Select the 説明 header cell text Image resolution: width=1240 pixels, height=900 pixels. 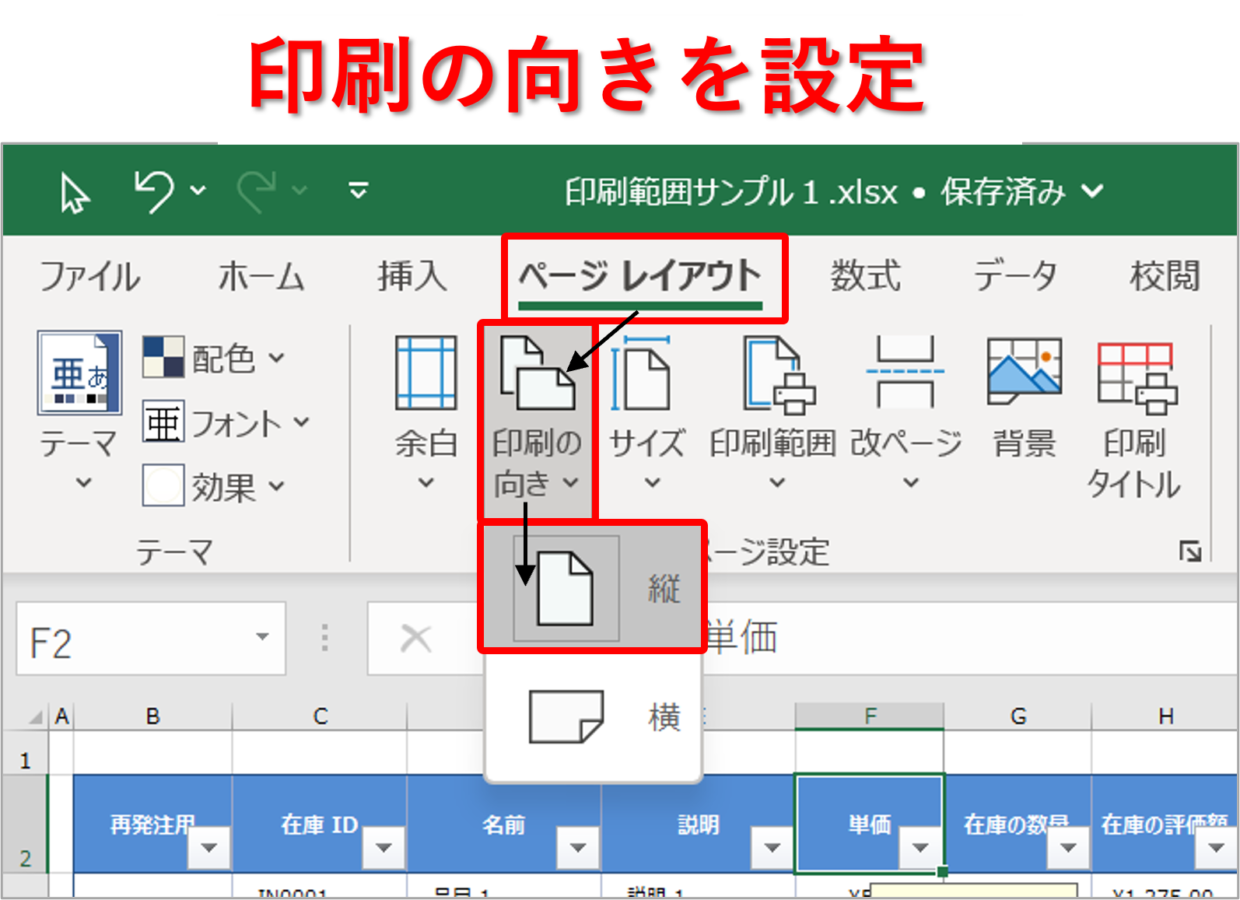click(x=698, y=825)
